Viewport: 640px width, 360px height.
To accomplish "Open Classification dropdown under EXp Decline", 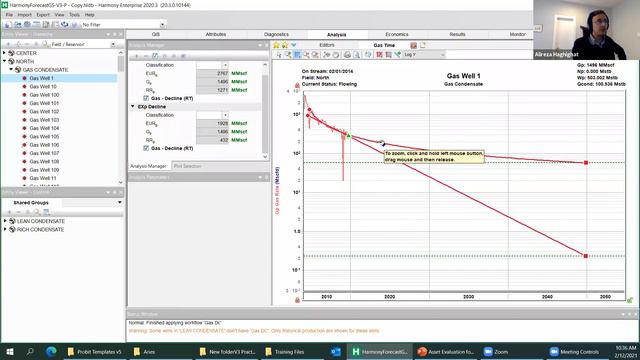I will [225, 115].
